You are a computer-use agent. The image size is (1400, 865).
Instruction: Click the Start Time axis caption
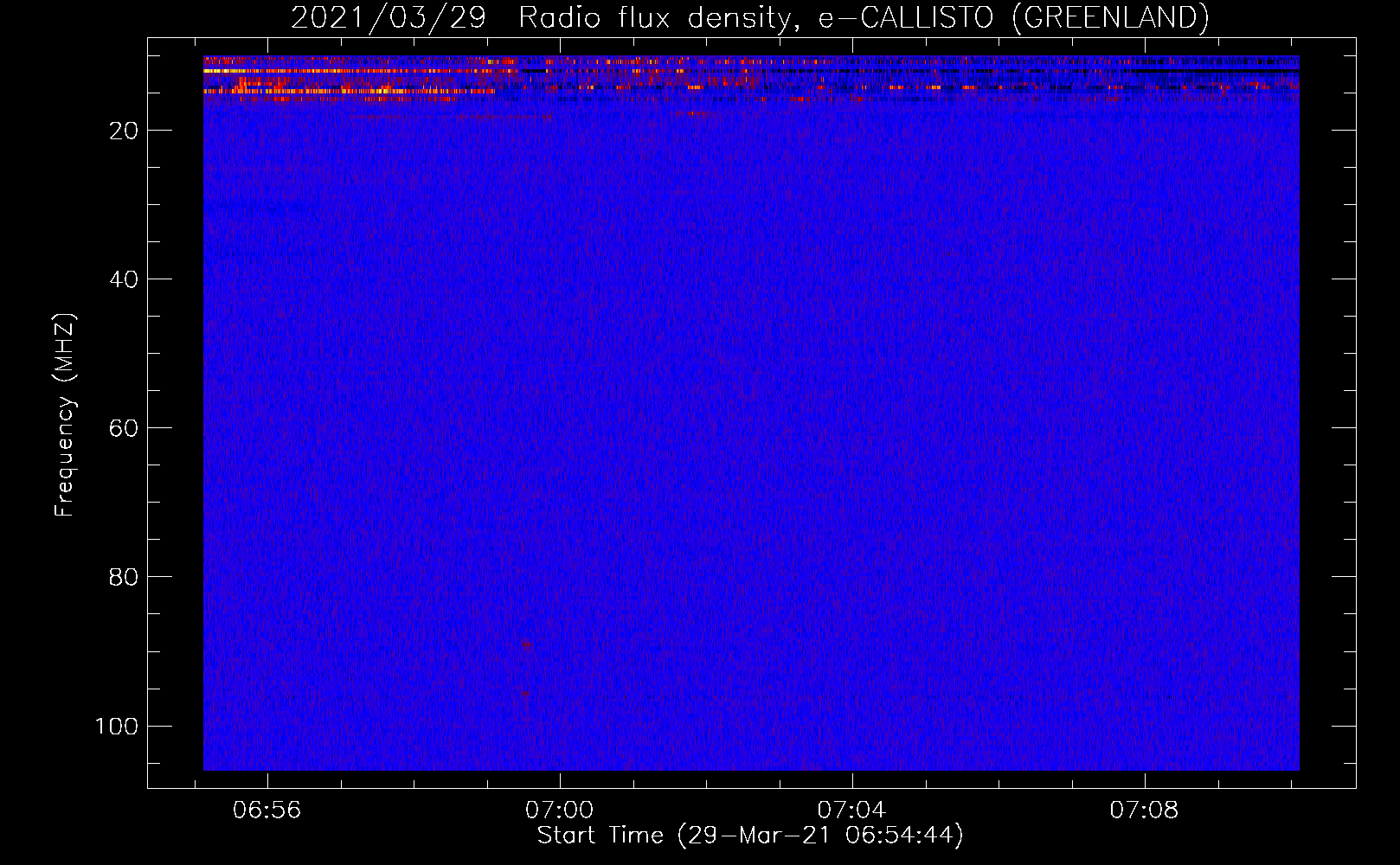coord(750,836)
